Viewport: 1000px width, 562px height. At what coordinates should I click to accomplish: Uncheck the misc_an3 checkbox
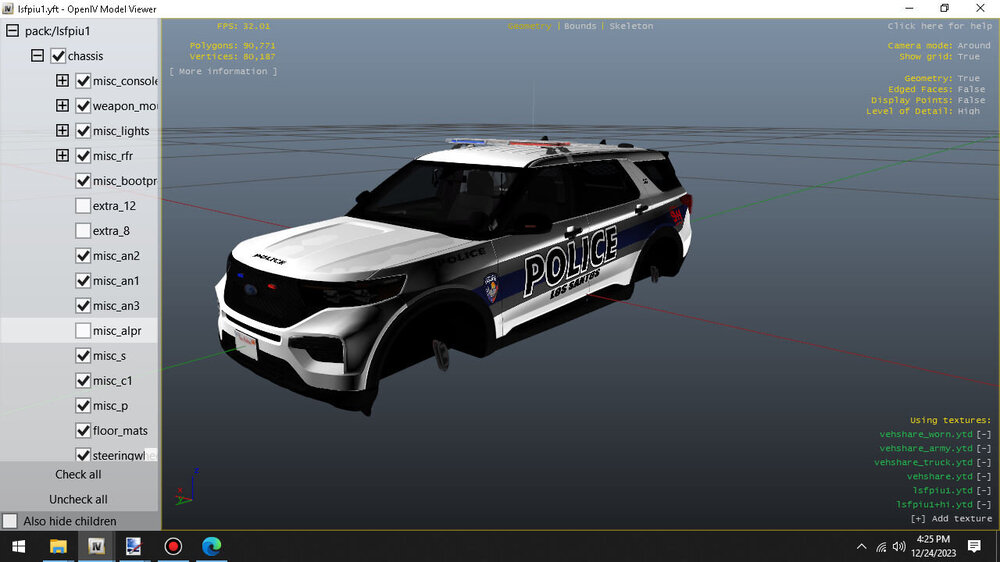(83, 306)
